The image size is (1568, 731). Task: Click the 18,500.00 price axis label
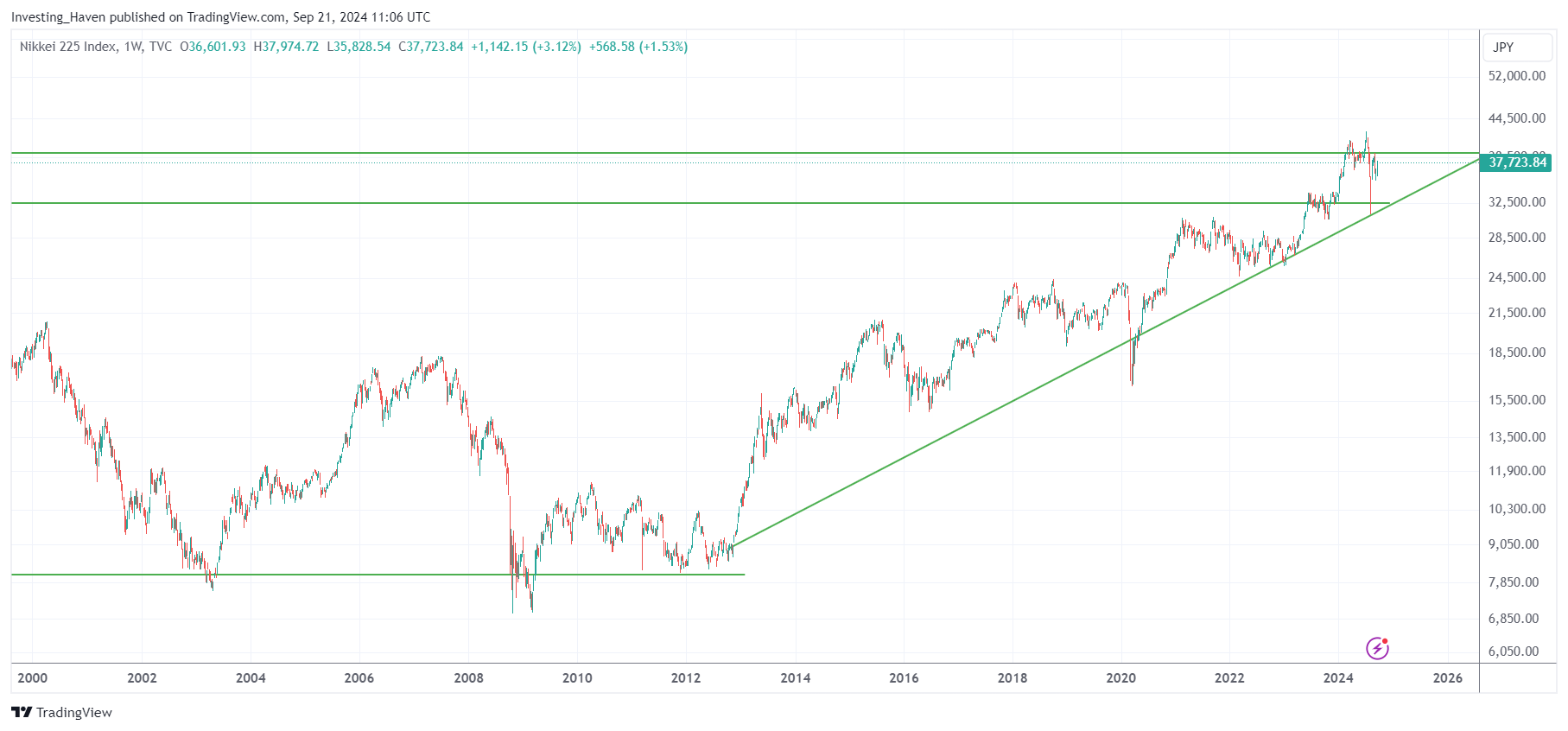[1516, 353]
